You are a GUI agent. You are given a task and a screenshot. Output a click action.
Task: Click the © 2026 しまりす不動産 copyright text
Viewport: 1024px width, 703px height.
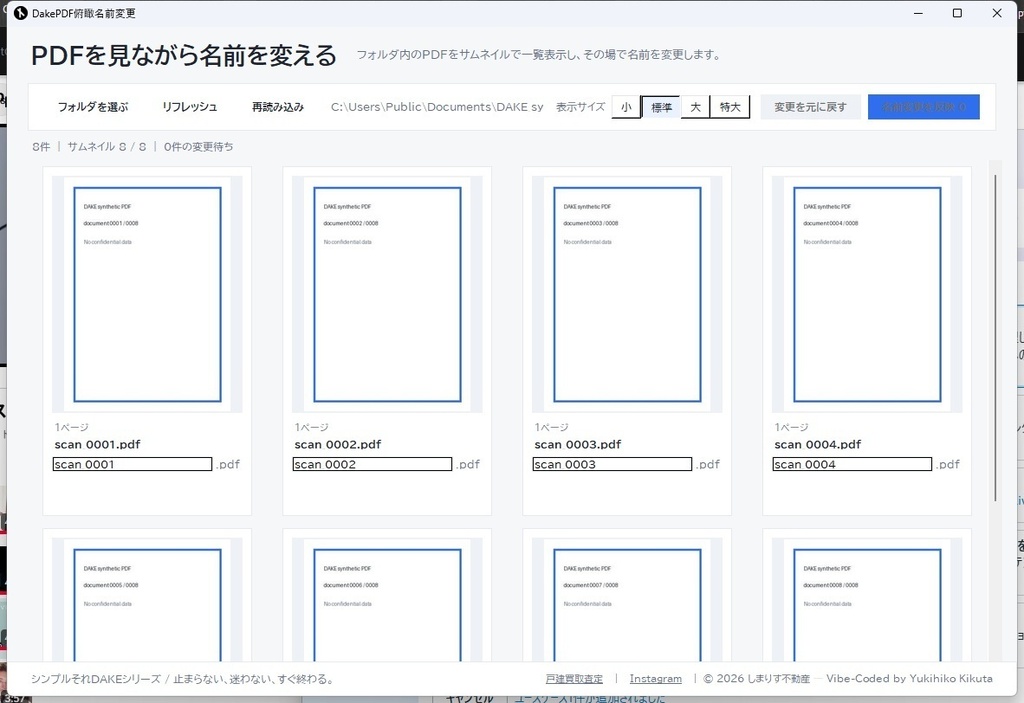tap(756, 679)
